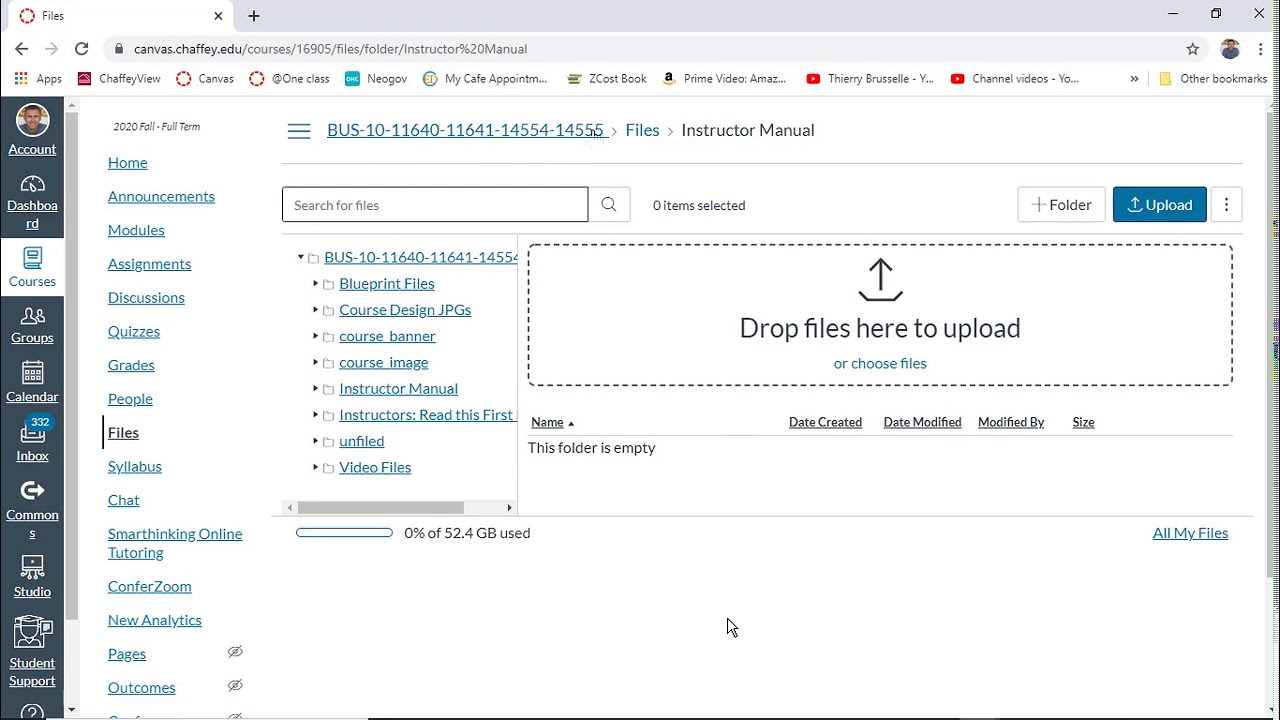Click the add Folder button

click(x=1061, y=205)
